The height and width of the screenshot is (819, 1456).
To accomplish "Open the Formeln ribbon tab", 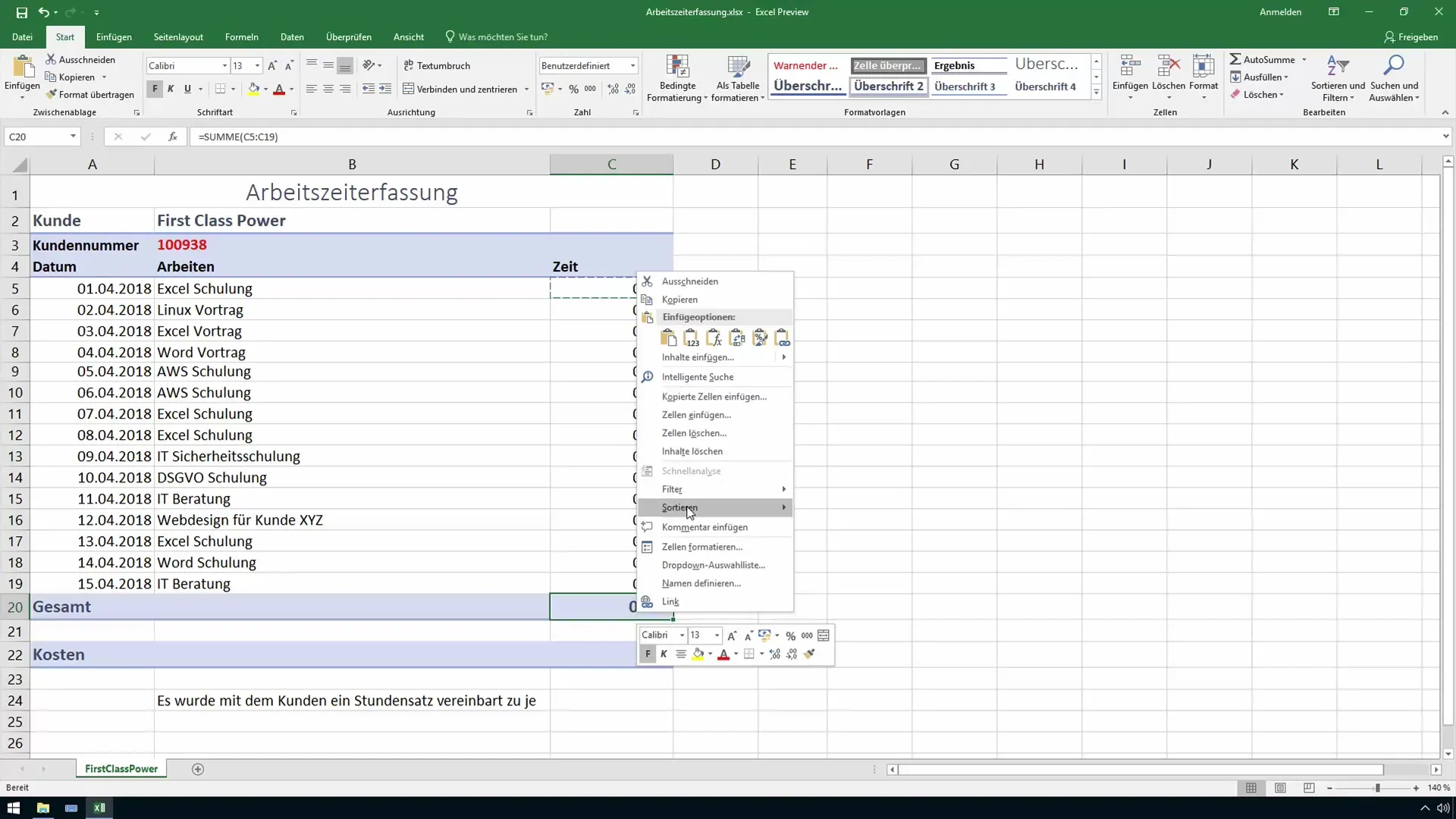I will [241, 37].
